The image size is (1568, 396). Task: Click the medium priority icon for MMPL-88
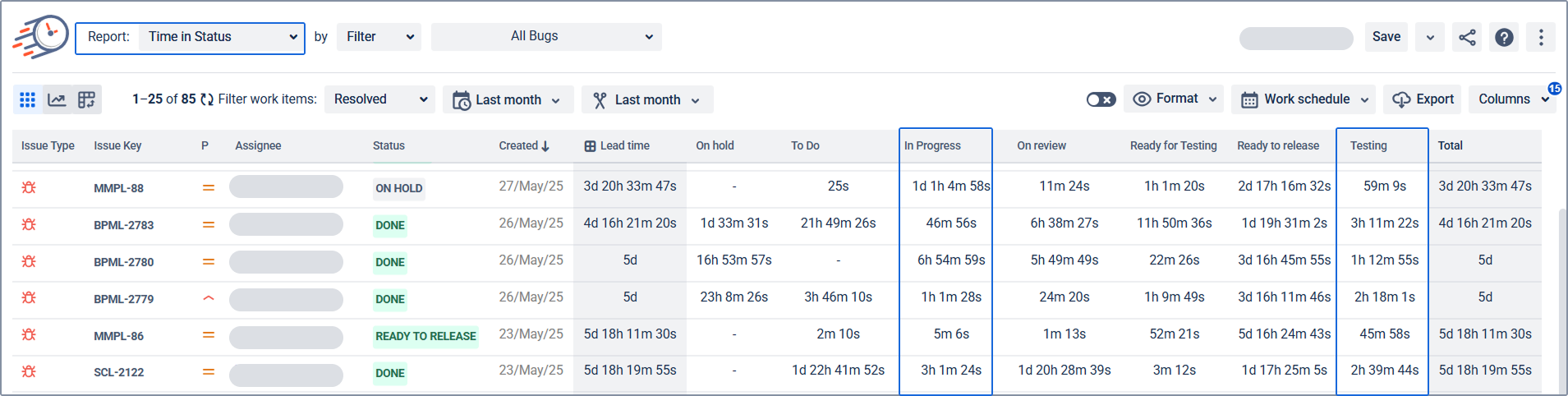(x=209, y=188)
